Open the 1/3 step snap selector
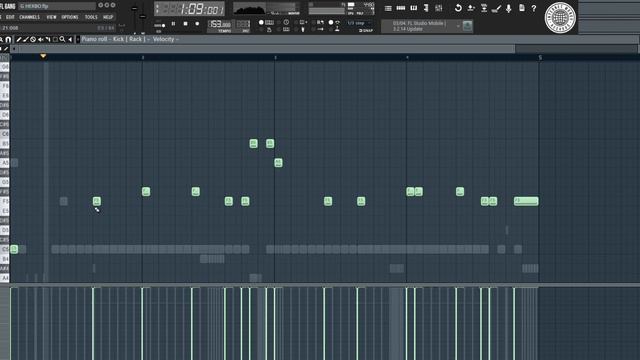 click(358, 23)
